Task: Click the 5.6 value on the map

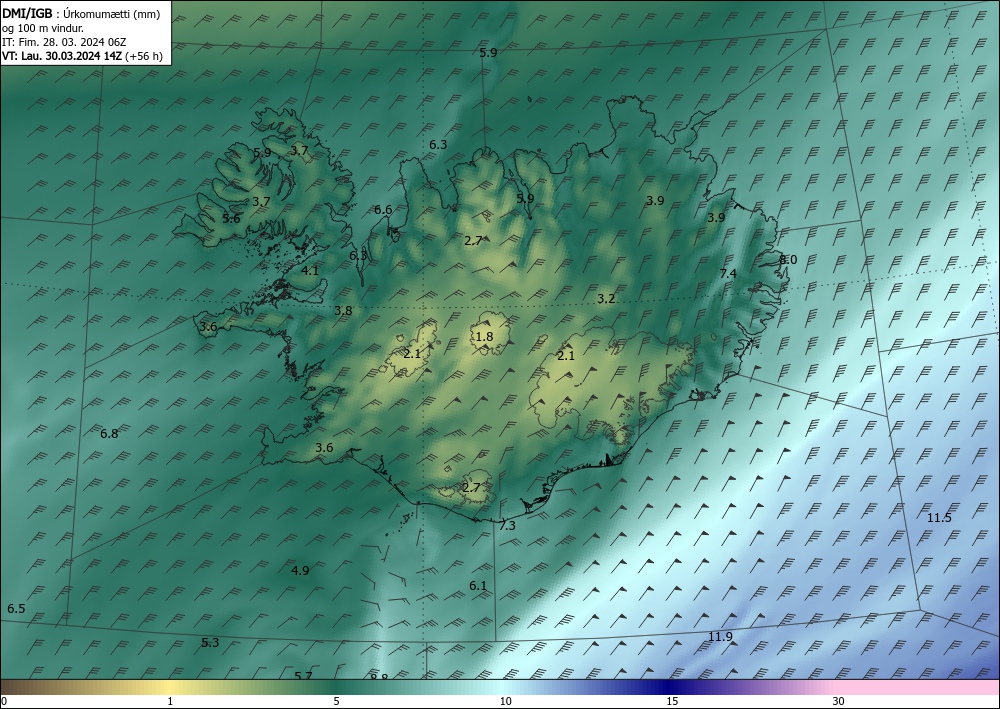Action: pos(231,218)
